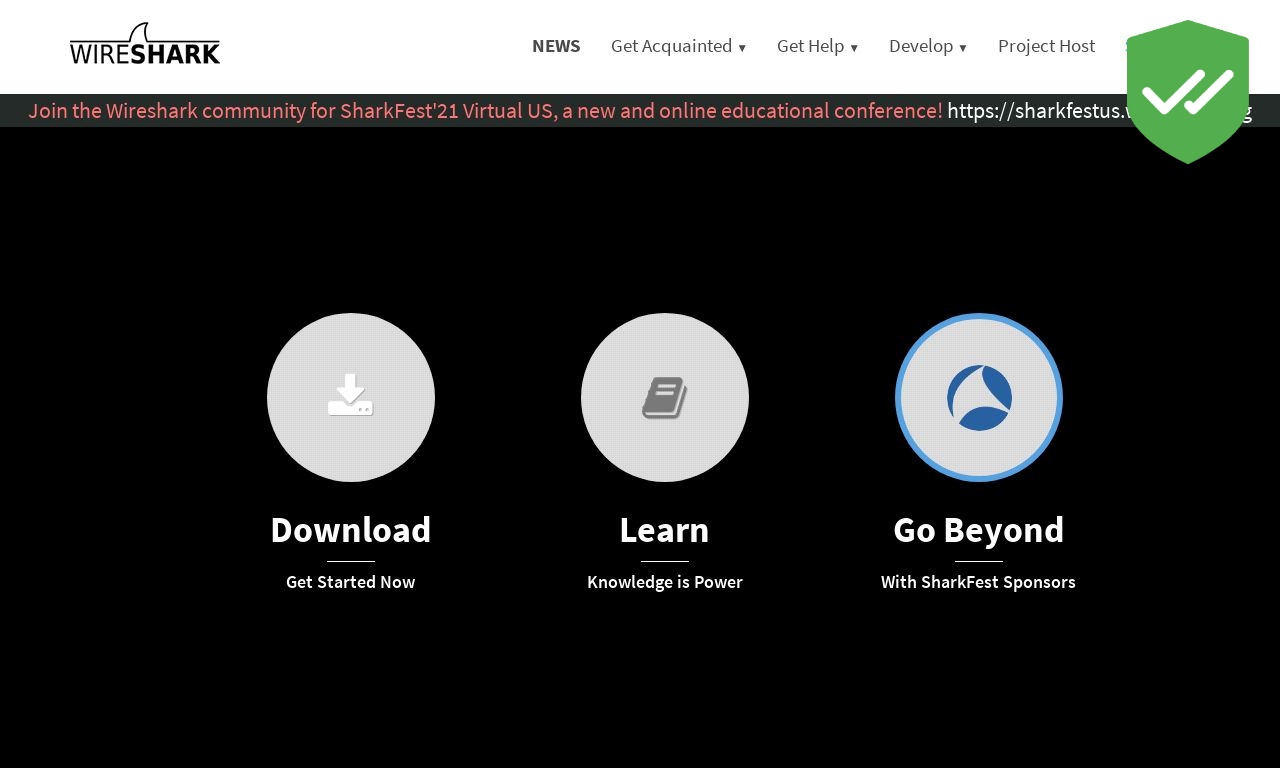Click the SharkFest'21 Virtual US announcement text
1280x768 pixels.
pos(485,110)
